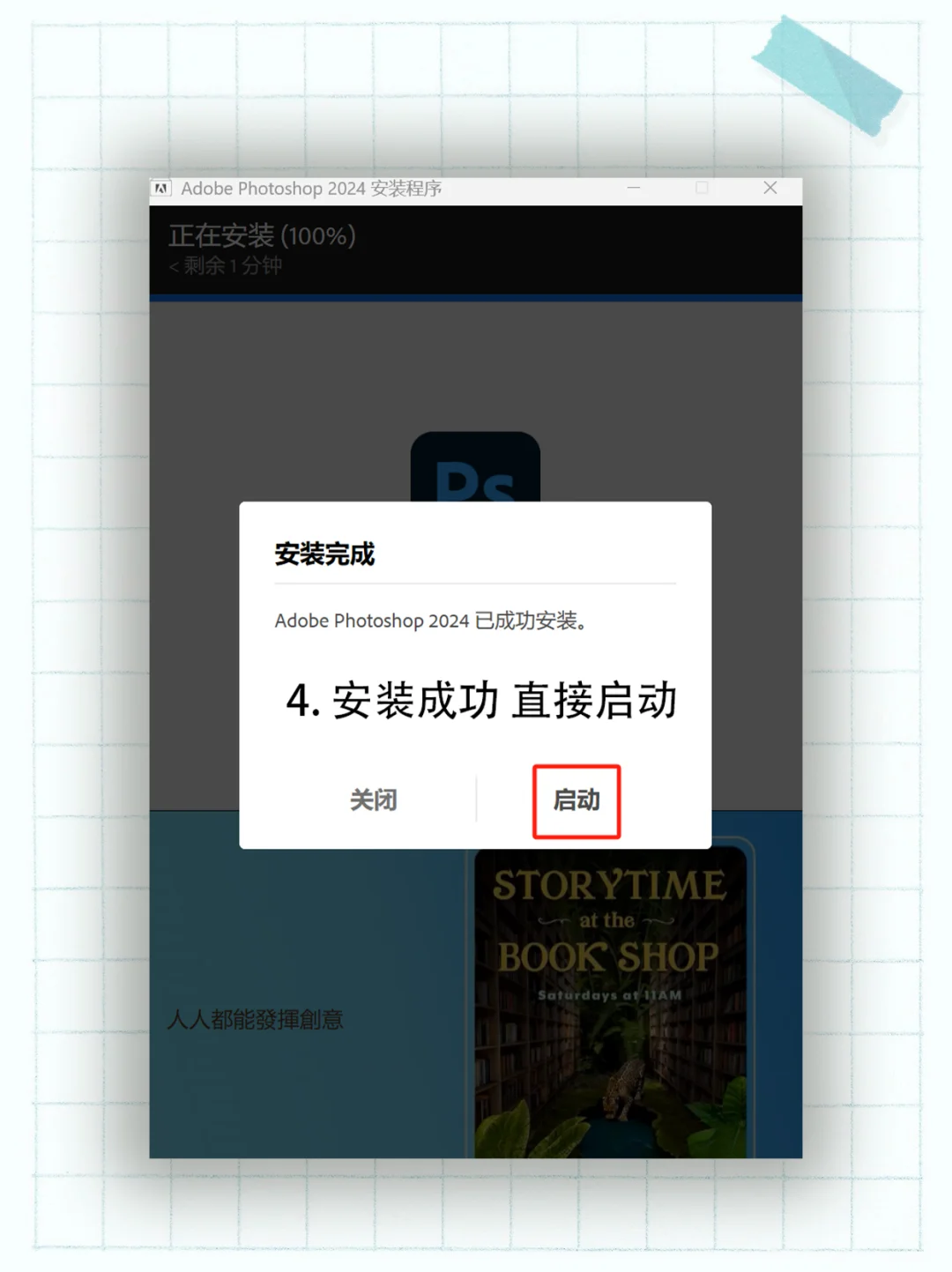Image resolution: width=952 pixels, height=1272 pixels.
Task: Select the 安装完成 dialog heading
Action: click(325, 556)
